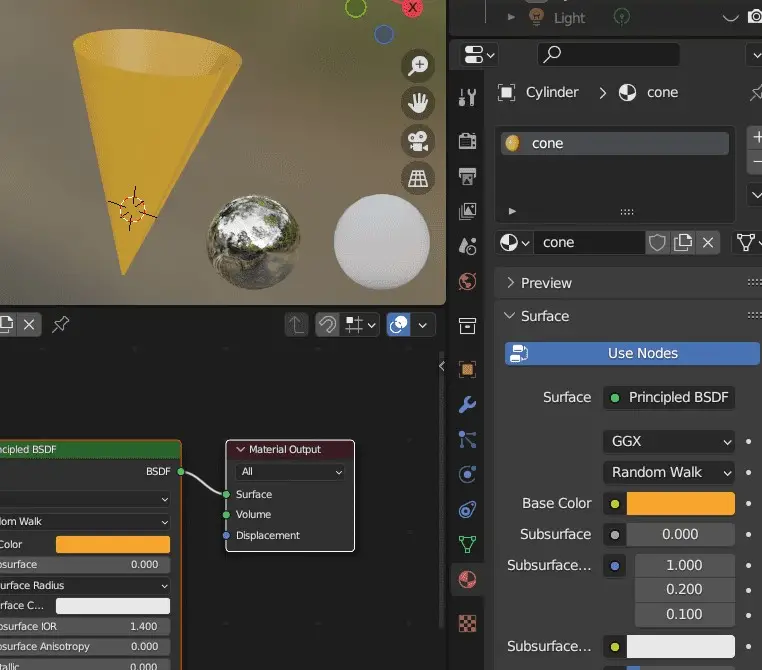The image size is (762, 670).
Task: Open the overlay options dropdown arrow
Action: 423,325
